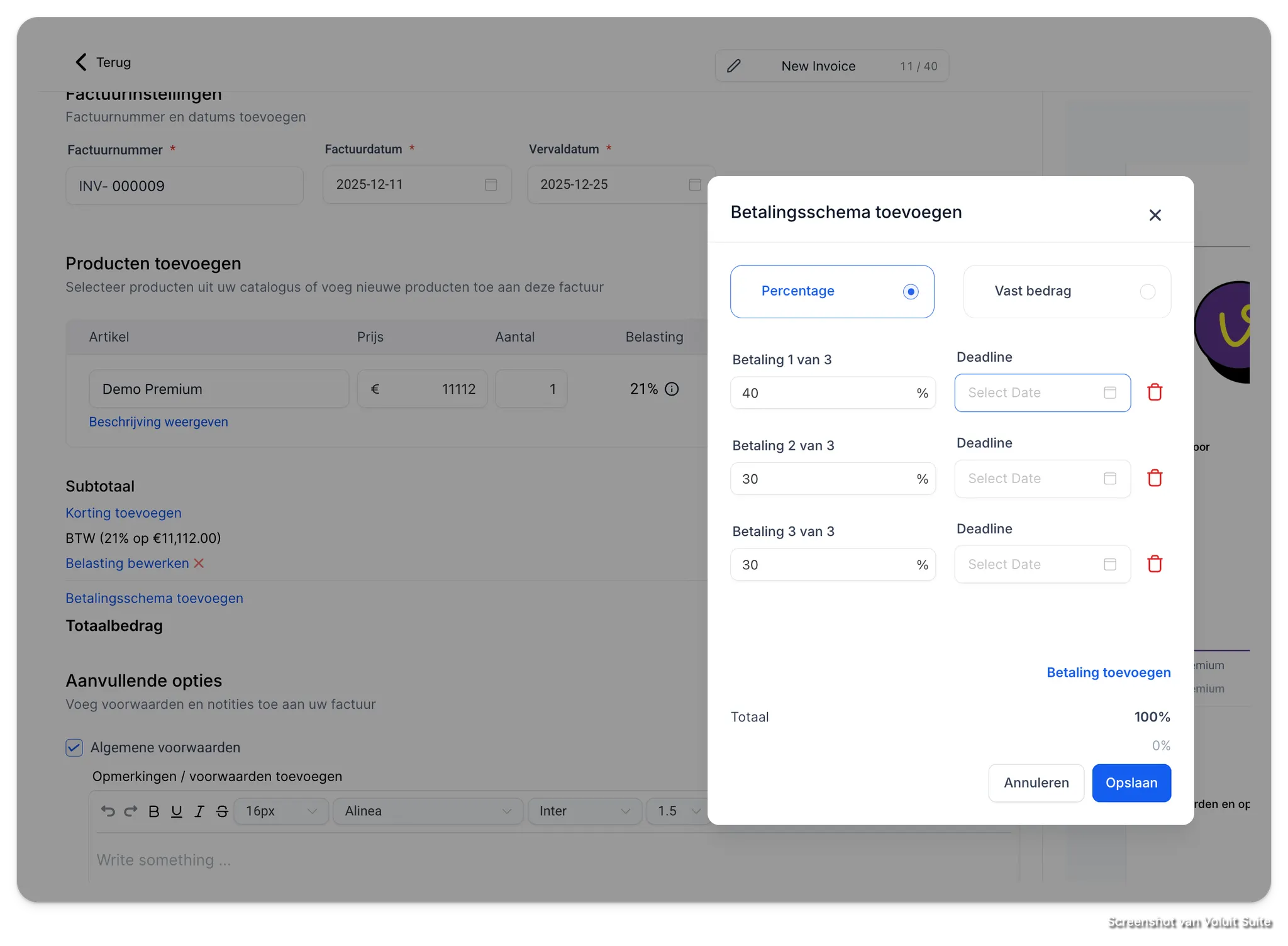Open the Inter font family dropdown

pos(584,811)
